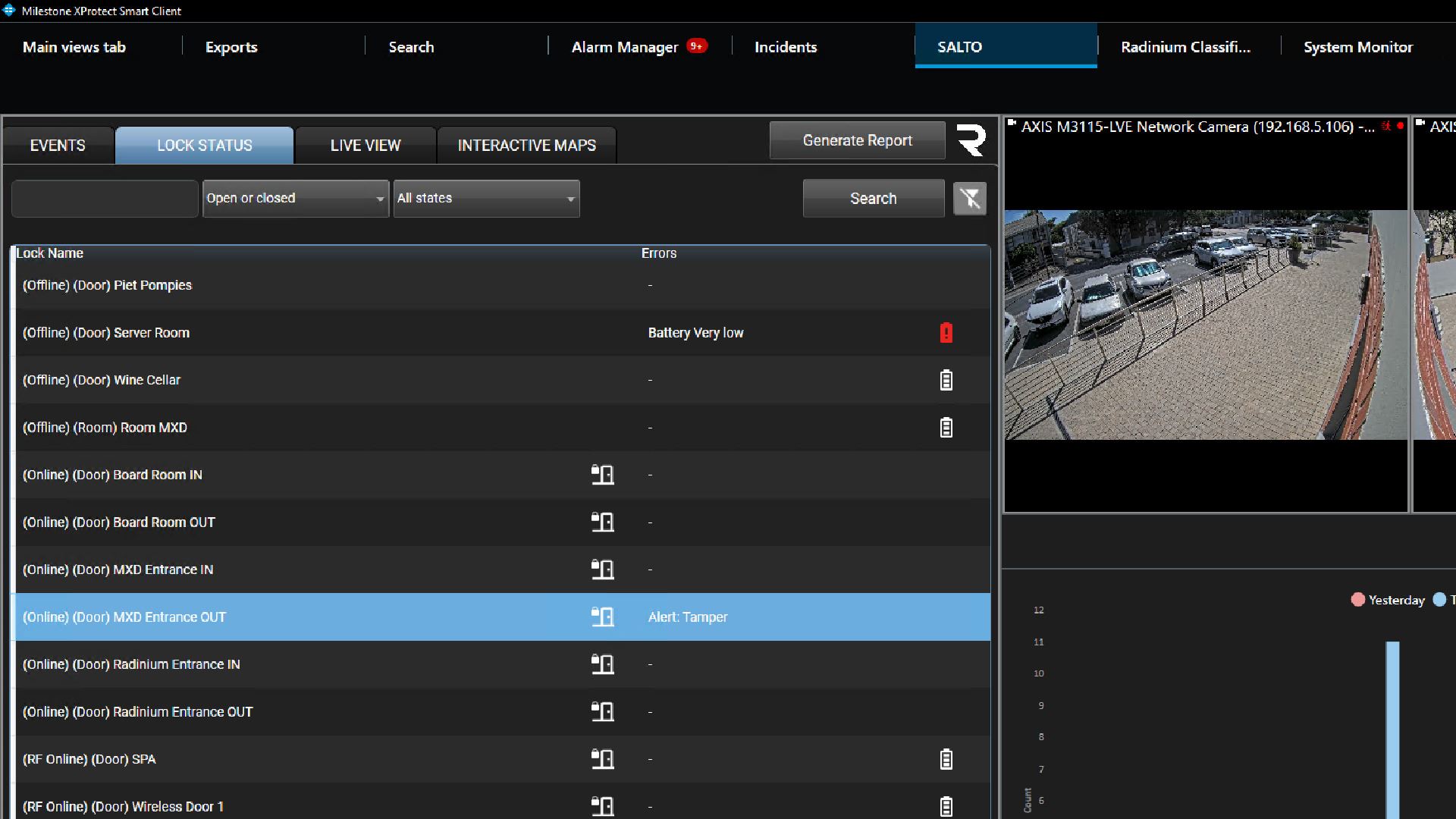
Task: Toggle the Yesterday legend dot in the chart
Action: point(1357,600)
